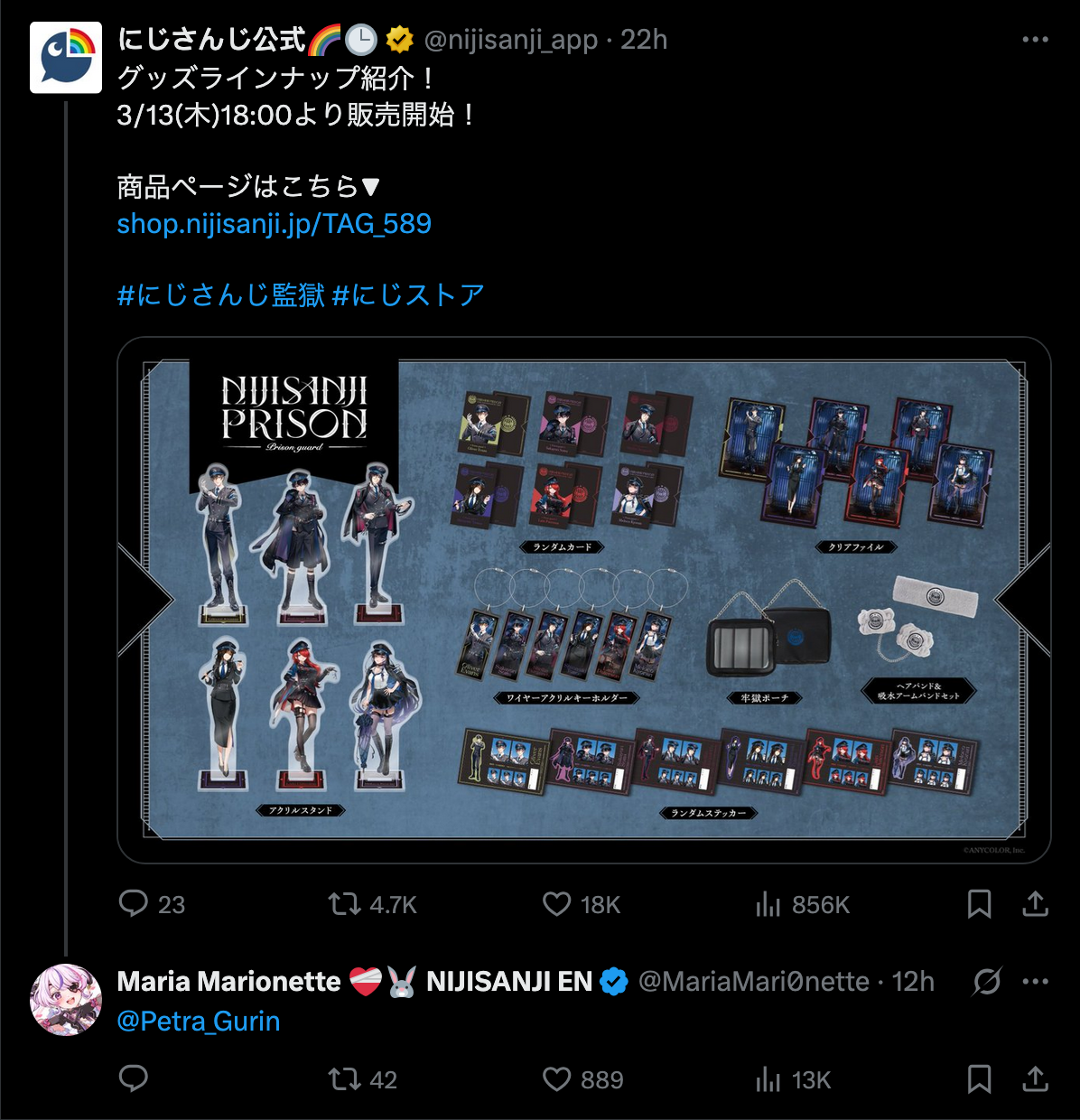Image resolution: width=1080 pixels, height=1120 pixels.
Task: Open more options for Nijisanji post
Action: [x=1035, y=40]
